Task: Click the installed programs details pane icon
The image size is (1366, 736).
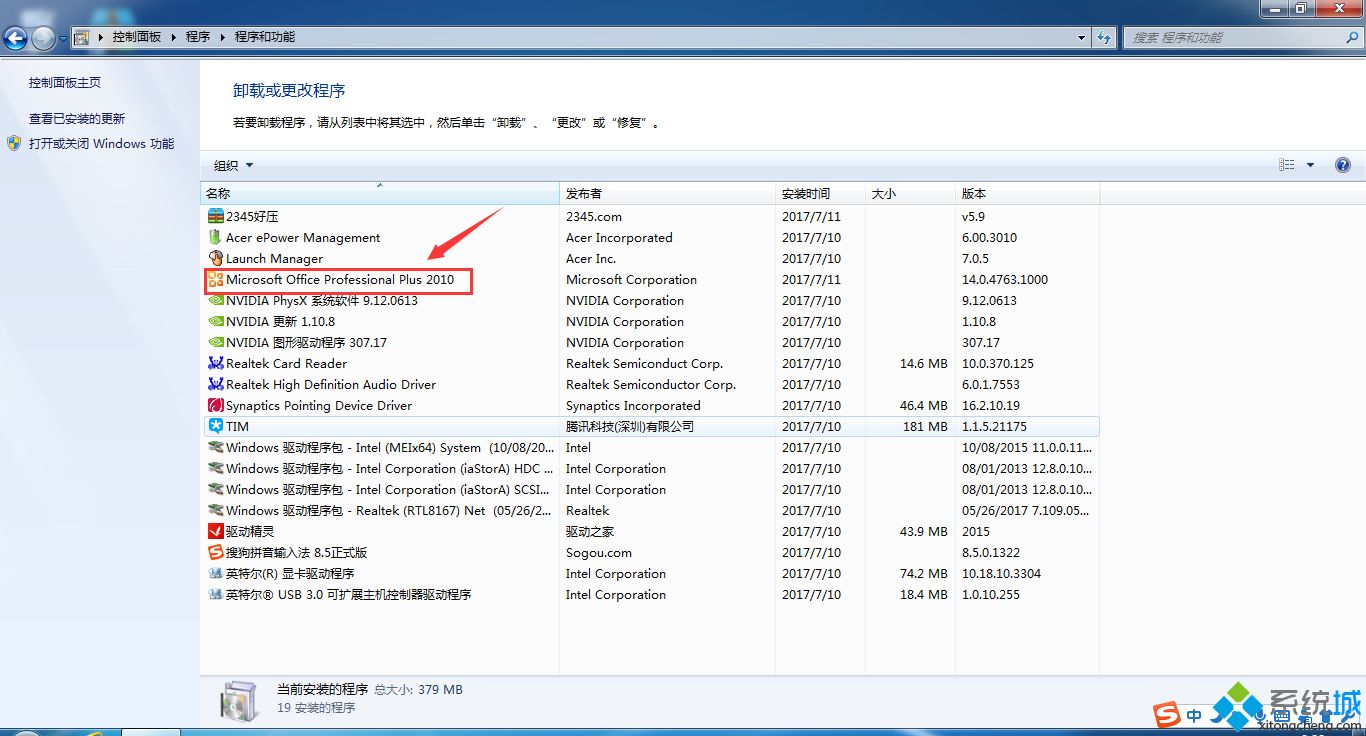Action: pyautogui.click(x=240, y=700)
